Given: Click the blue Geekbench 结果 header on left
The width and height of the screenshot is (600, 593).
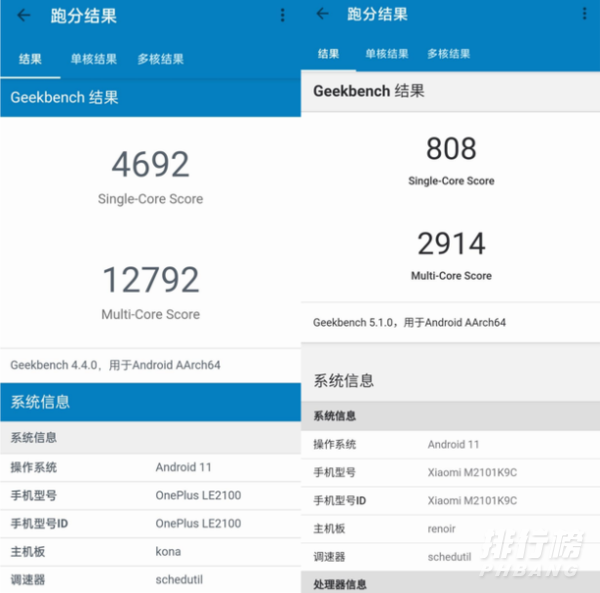Looking at the screenshot, I should pyautogui.click(x=150, y=98).
